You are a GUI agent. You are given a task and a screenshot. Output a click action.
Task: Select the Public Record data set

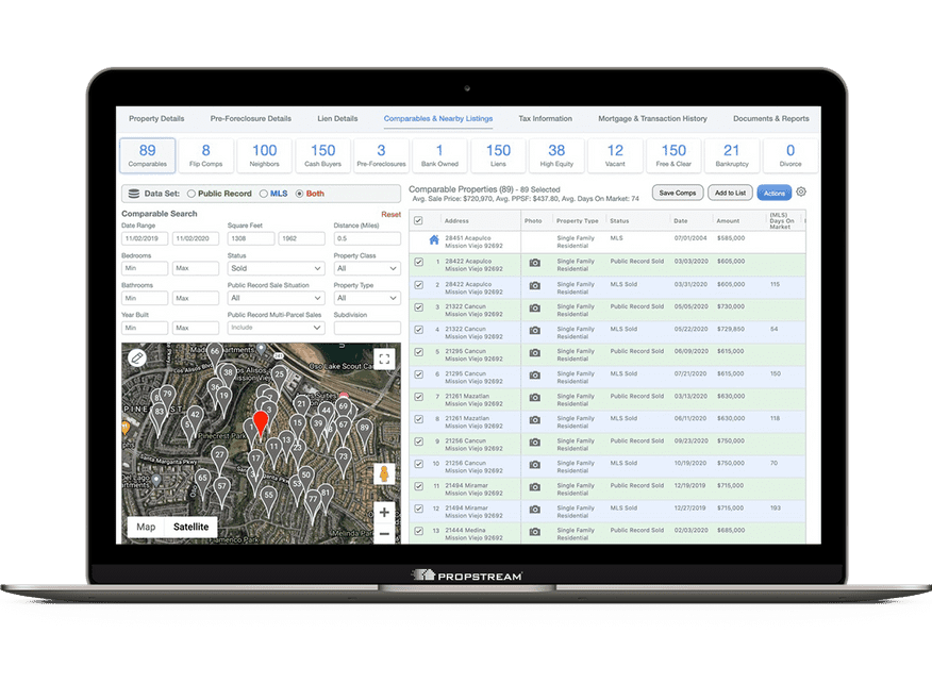pos(191,194)
